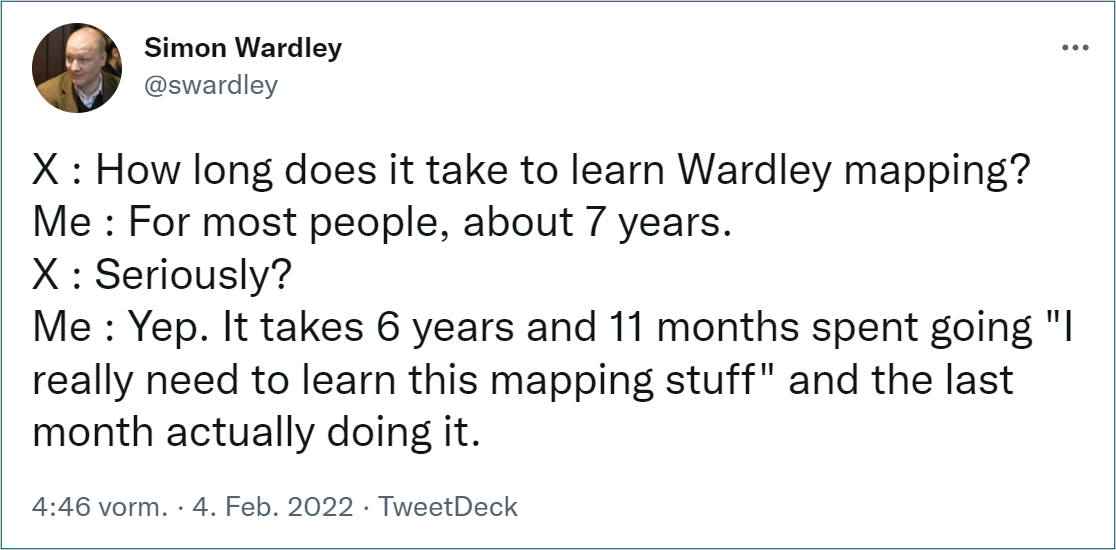Click the 'X : Seriously?' line
The height and width of the screenshot is (550, 1116).
[162, 275]
